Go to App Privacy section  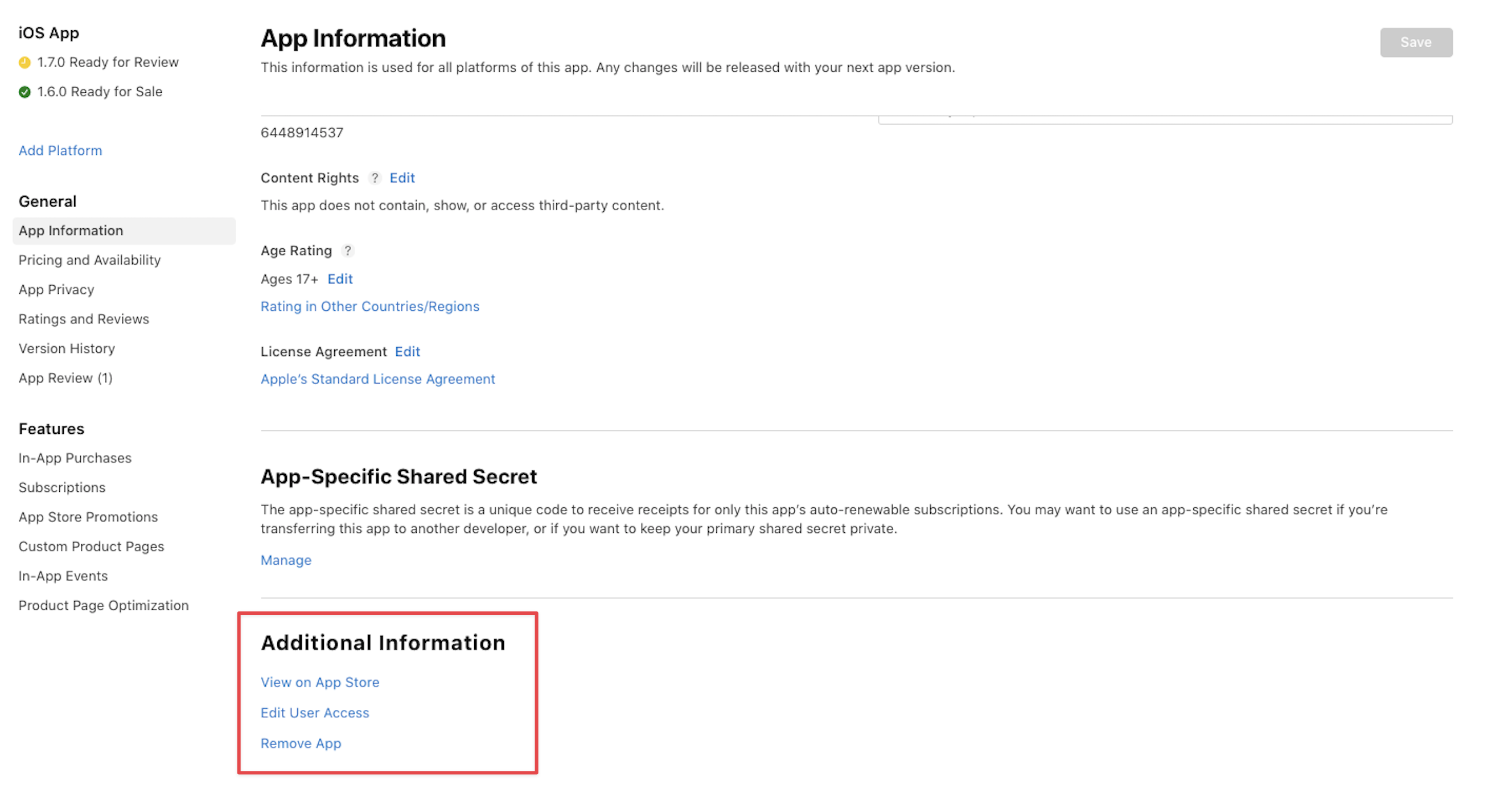click(56, 289)
